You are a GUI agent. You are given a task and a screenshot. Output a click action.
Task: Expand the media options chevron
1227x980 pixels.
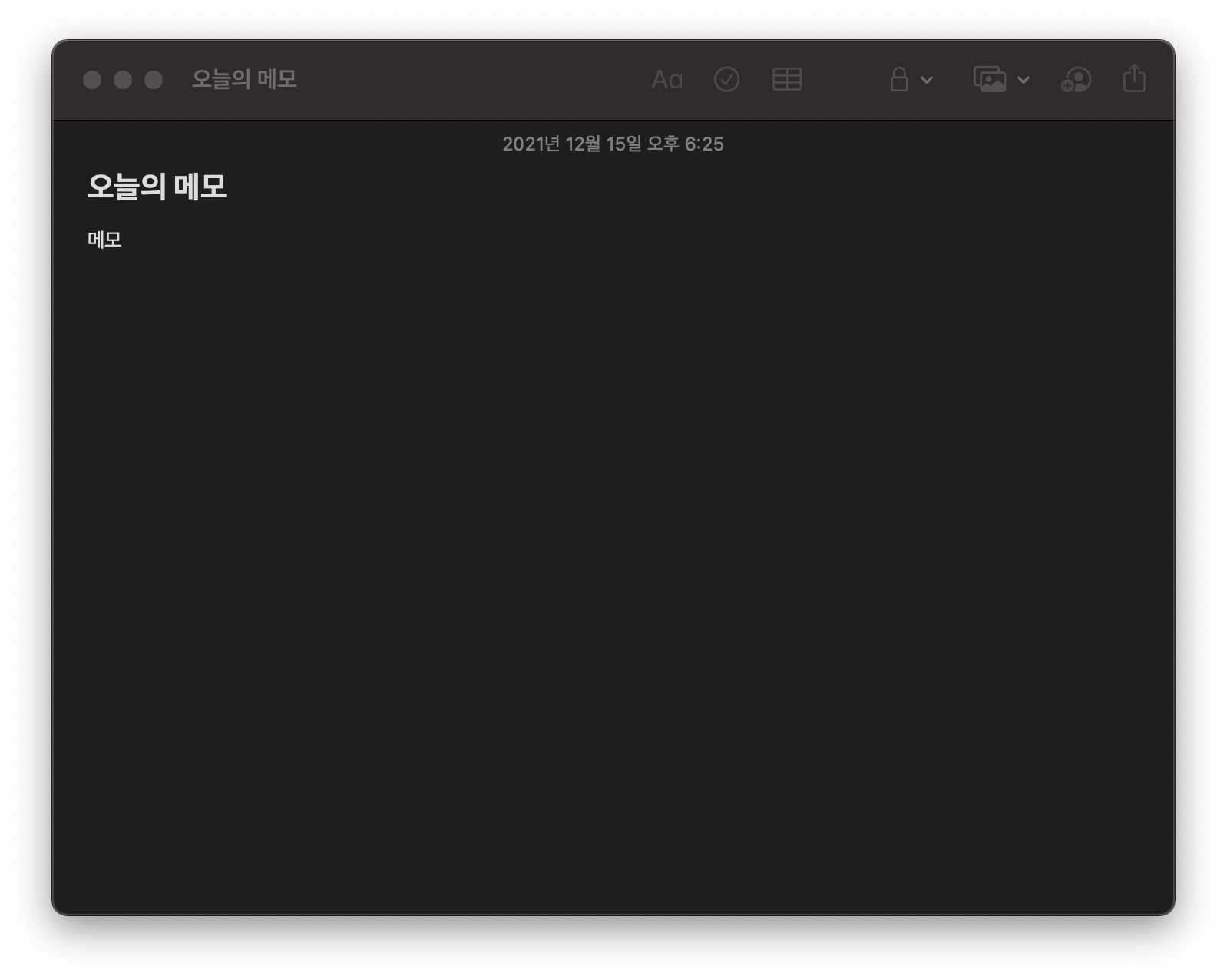[x=1024, y=79]
